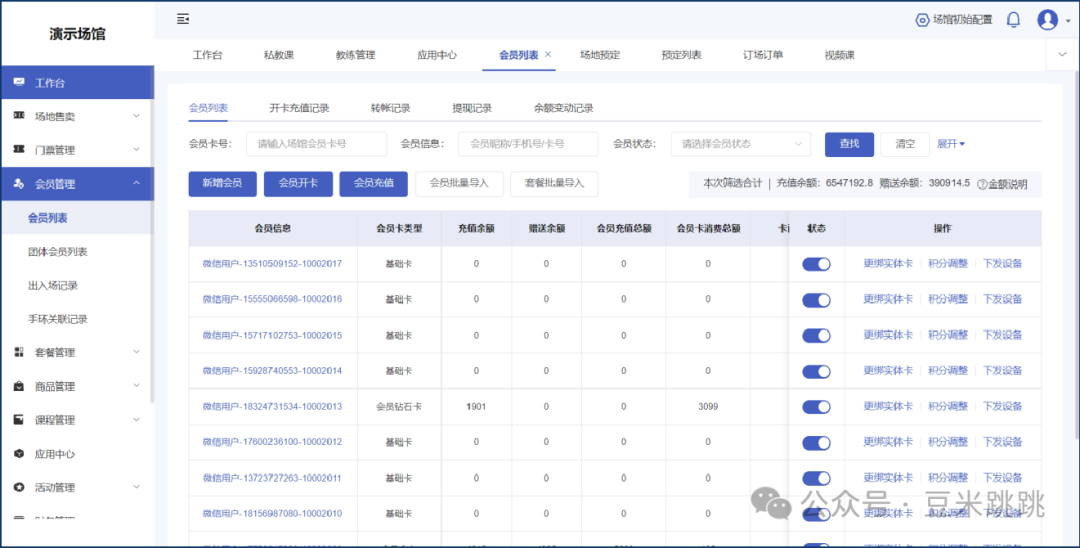Open 手环关联记录 in sidebar

click(58, 319)
